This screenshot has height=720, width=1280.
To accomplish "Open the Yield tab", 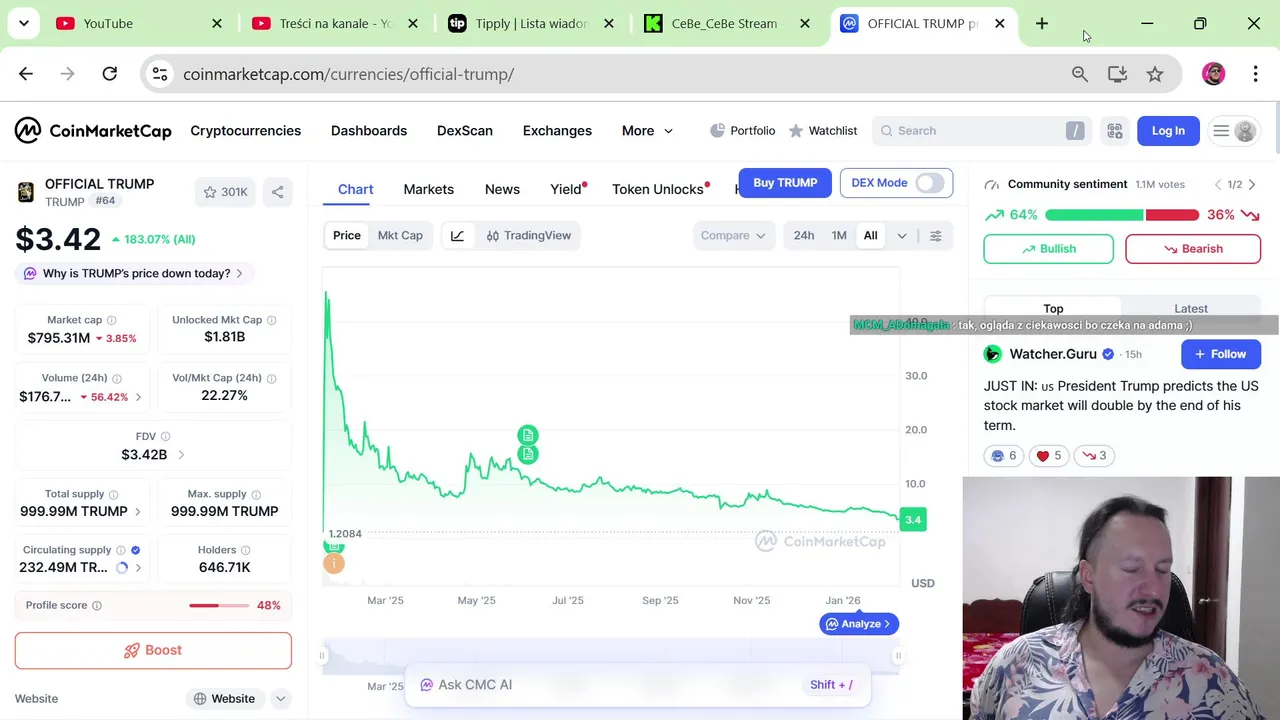I will 566,189.
